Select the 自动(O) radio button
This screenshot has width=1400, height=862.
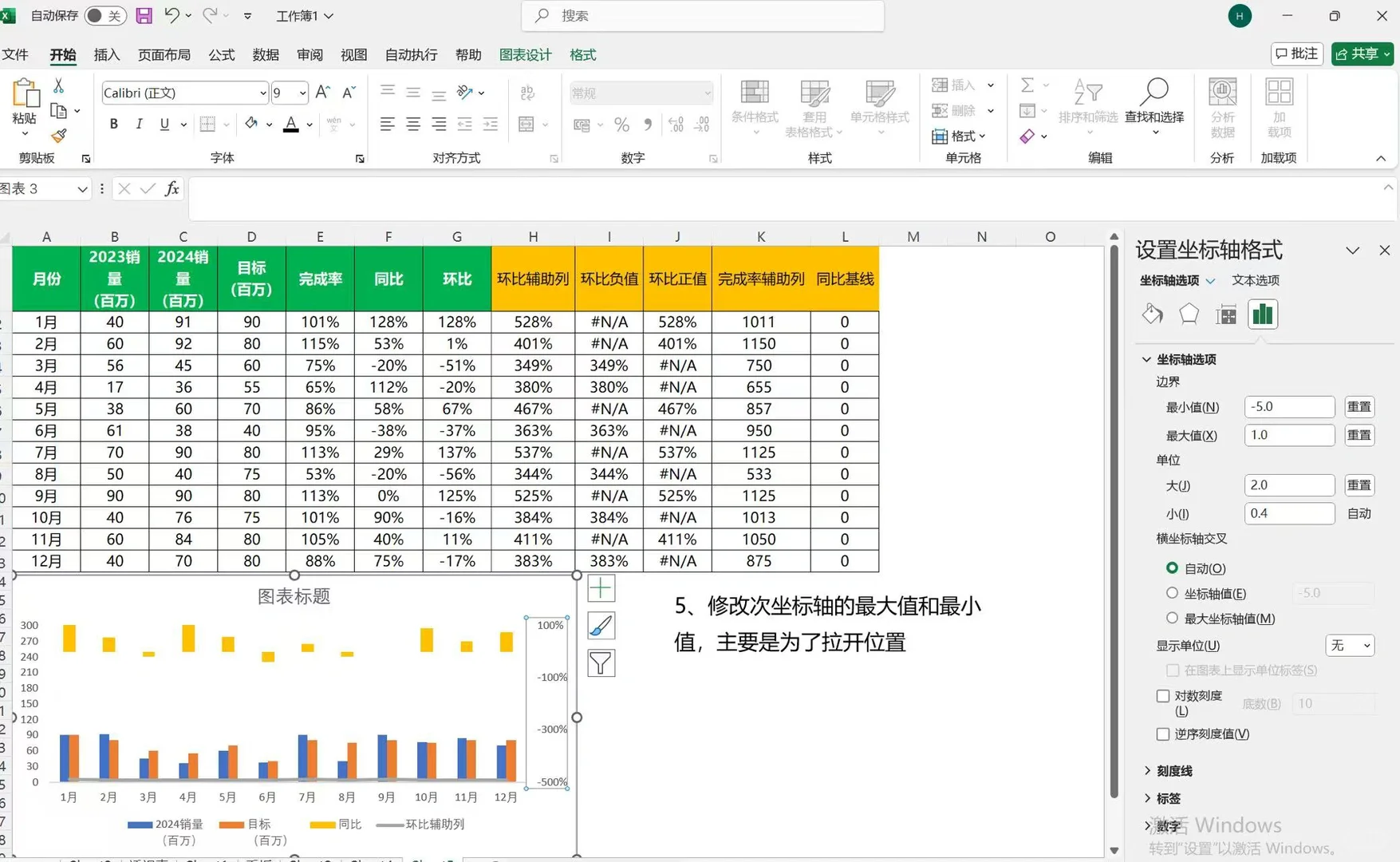1172,568
